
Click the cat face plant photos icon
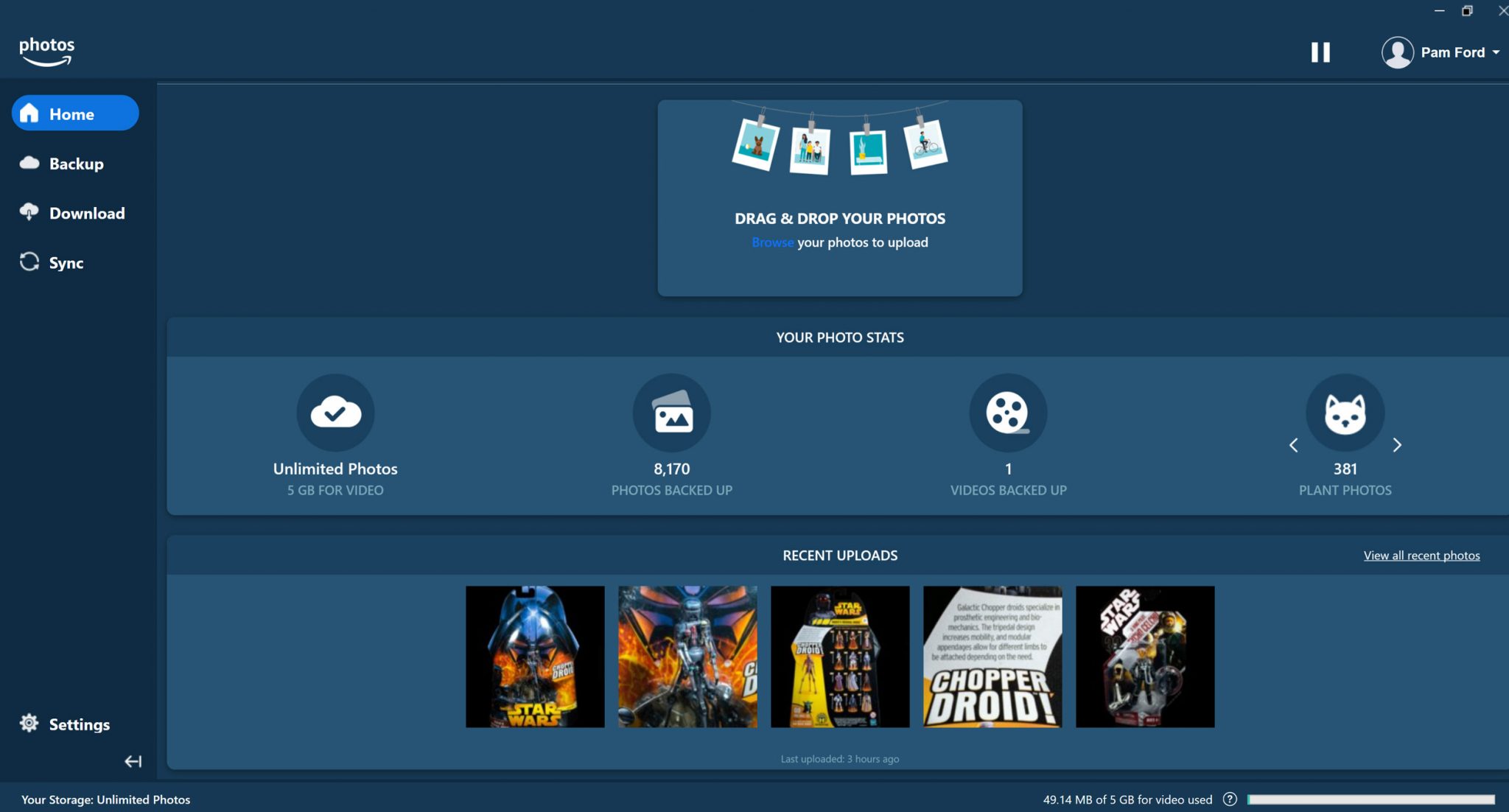(x=1343, y=413)
